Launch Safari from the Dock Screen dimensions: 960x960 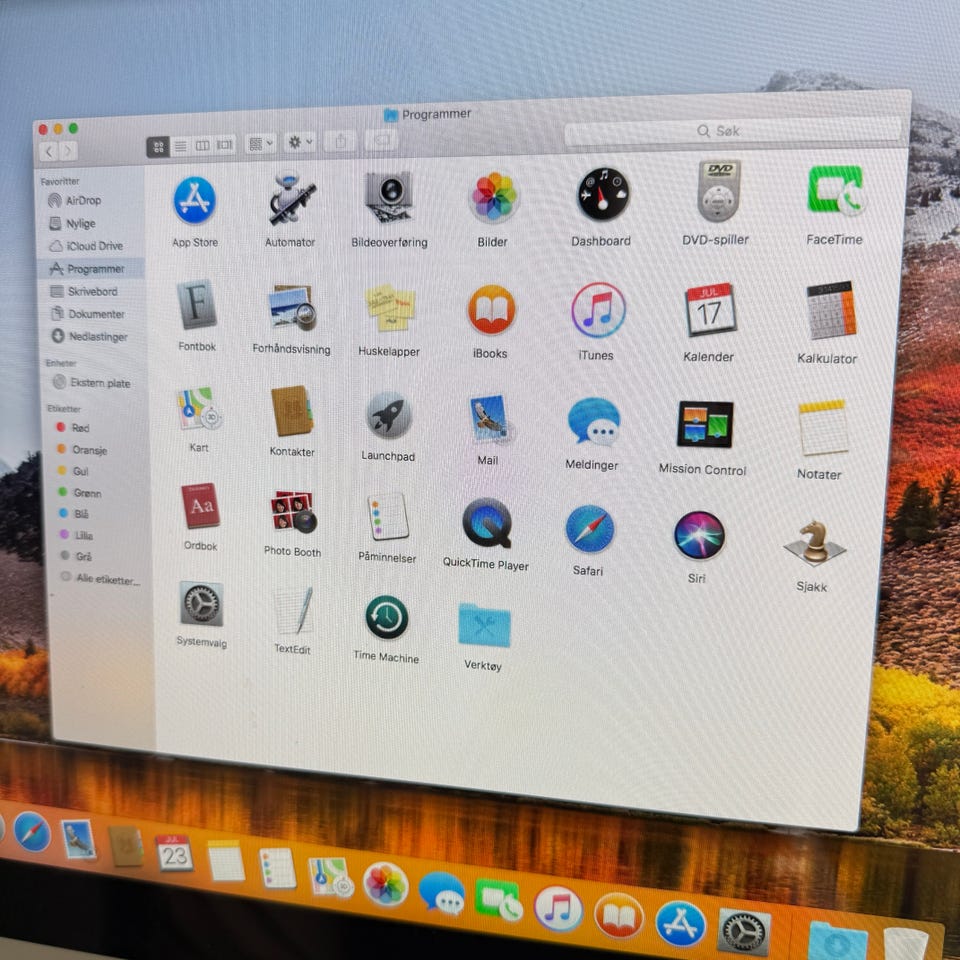tap(32, 831)
